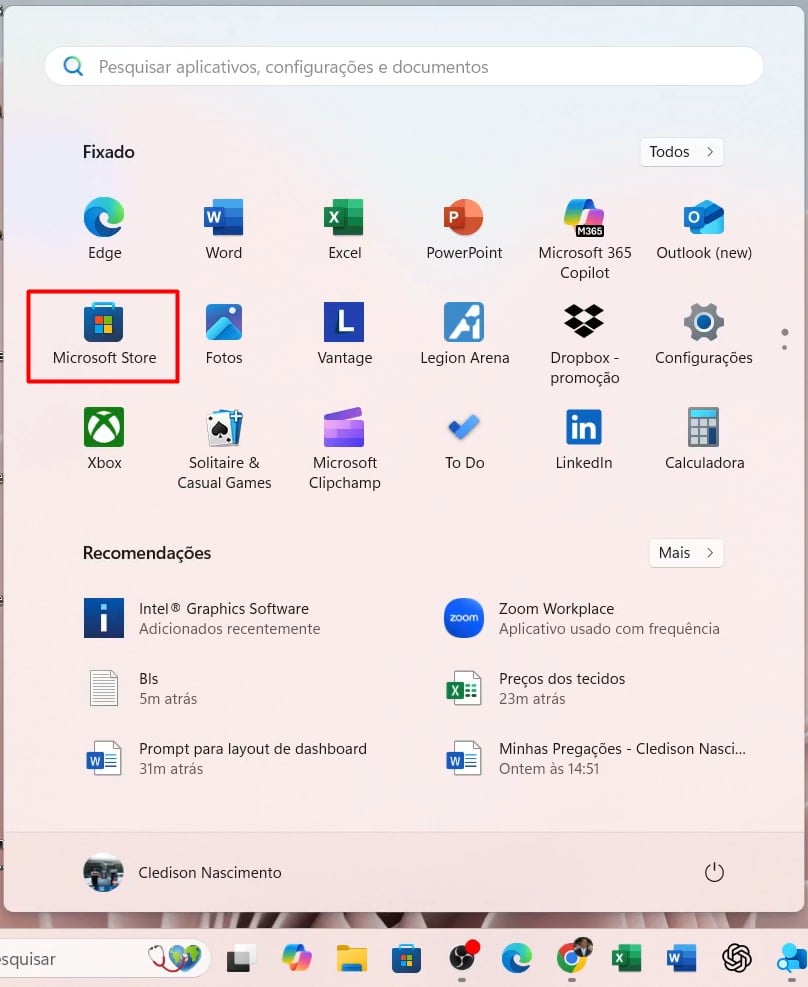Launch the Vantage app
This screenshot has height=987, width=808.
(344, 334)
